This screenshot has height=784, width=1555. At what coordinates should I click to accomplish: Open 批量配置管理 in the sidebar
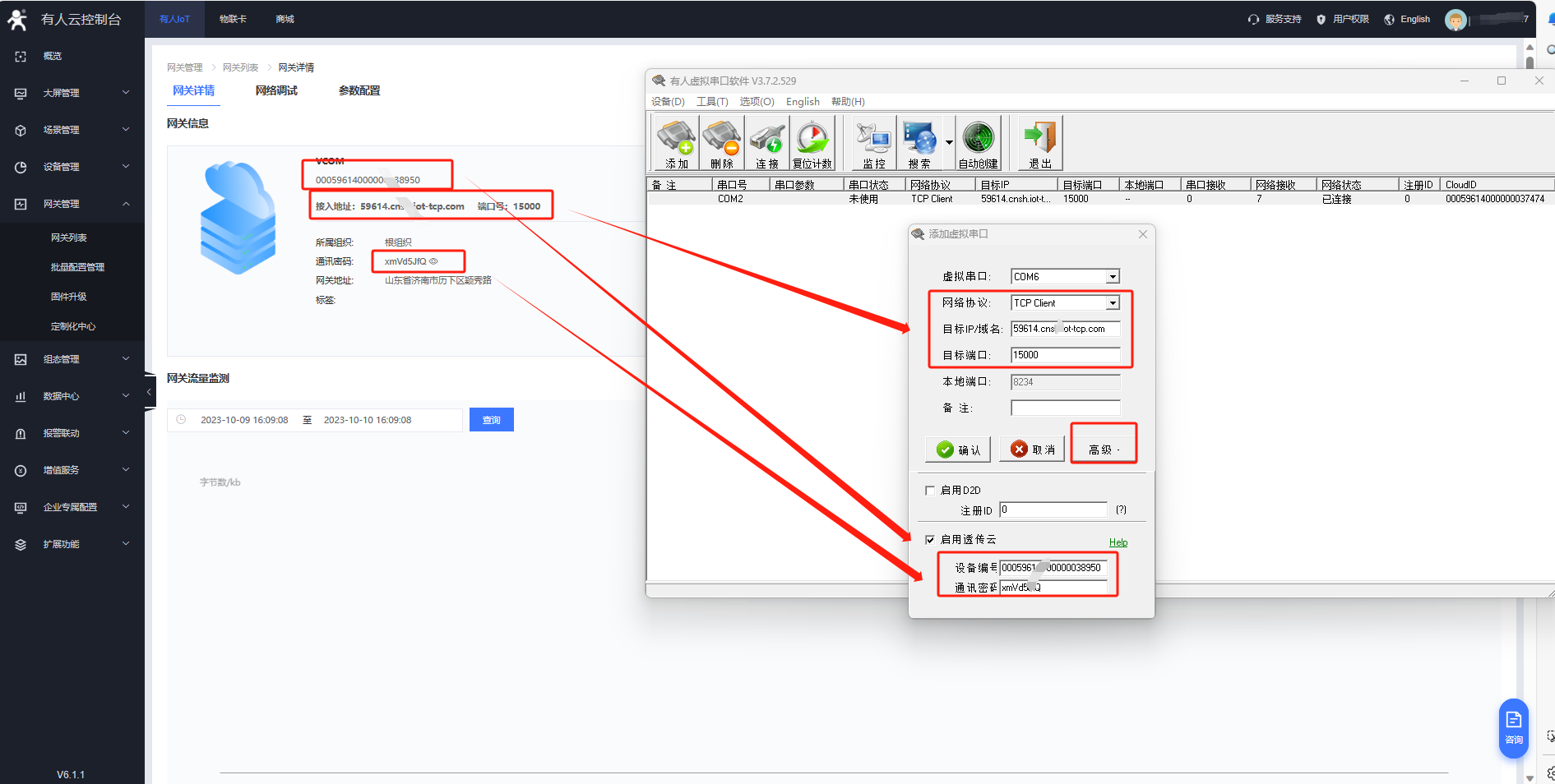[x=77, y=267]
